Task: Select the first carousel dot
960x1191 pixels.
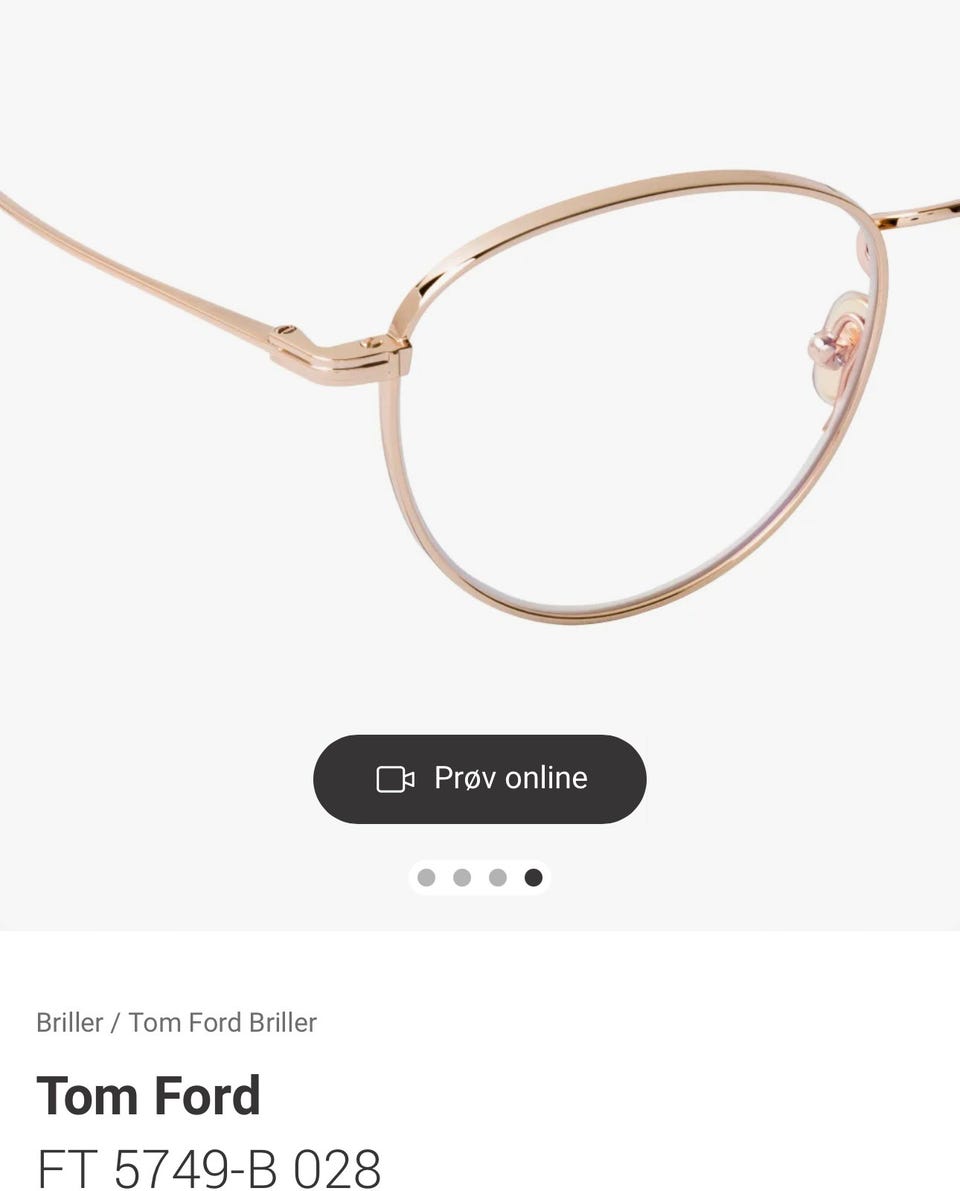Action: coord(427,877)
